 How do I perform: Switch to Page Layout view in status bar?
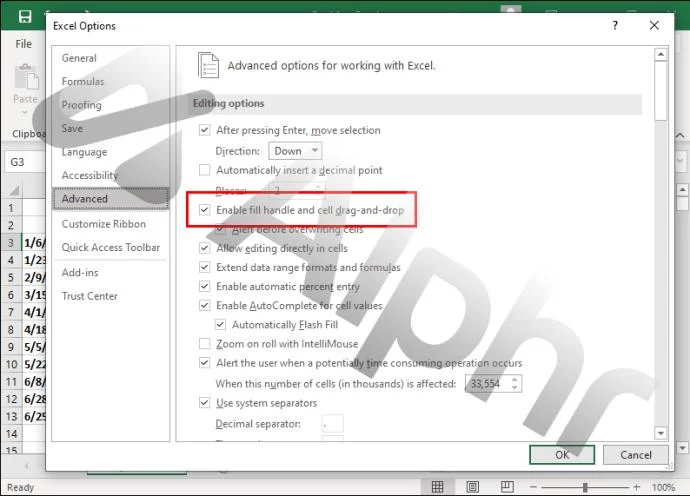pyautogui.click(x=473, y=486)
